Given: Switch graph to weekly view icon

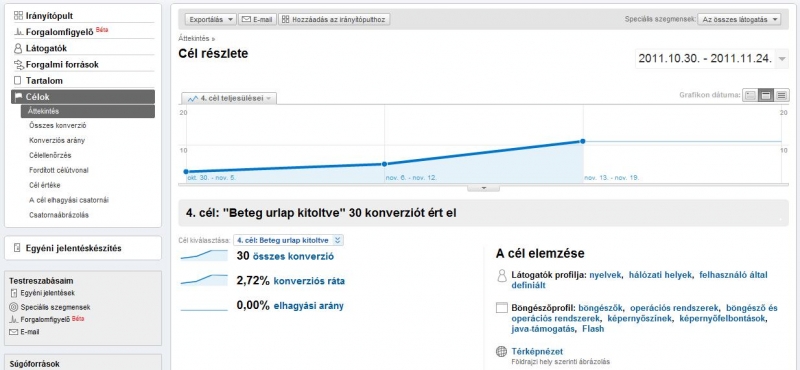Looking at the screenshot, I should point(766,95).
